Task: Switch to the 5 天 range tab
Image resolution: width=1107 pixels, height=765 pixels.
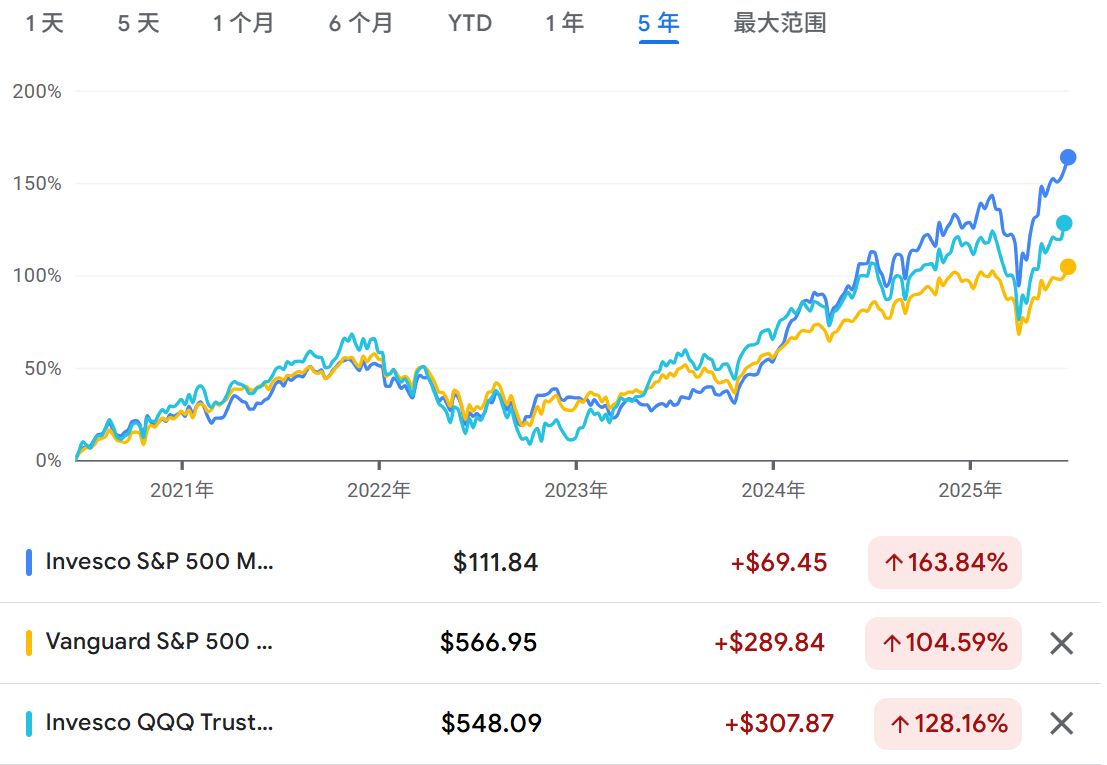Action: coord(138,23)
